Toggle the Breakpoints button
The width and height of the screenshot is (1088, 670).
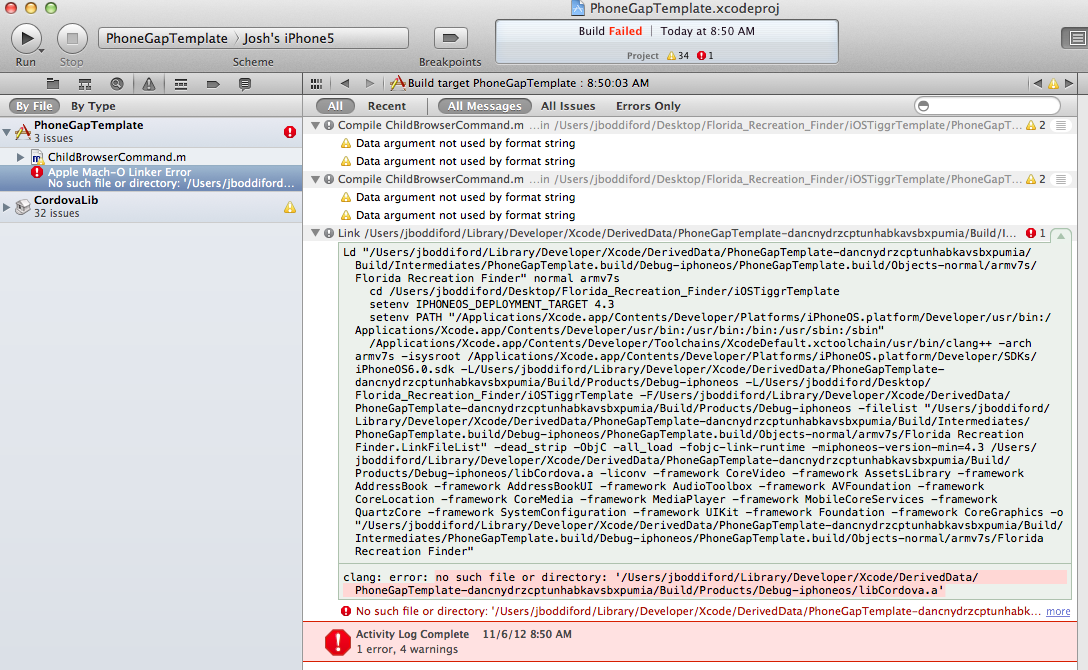tap(450, 38)
